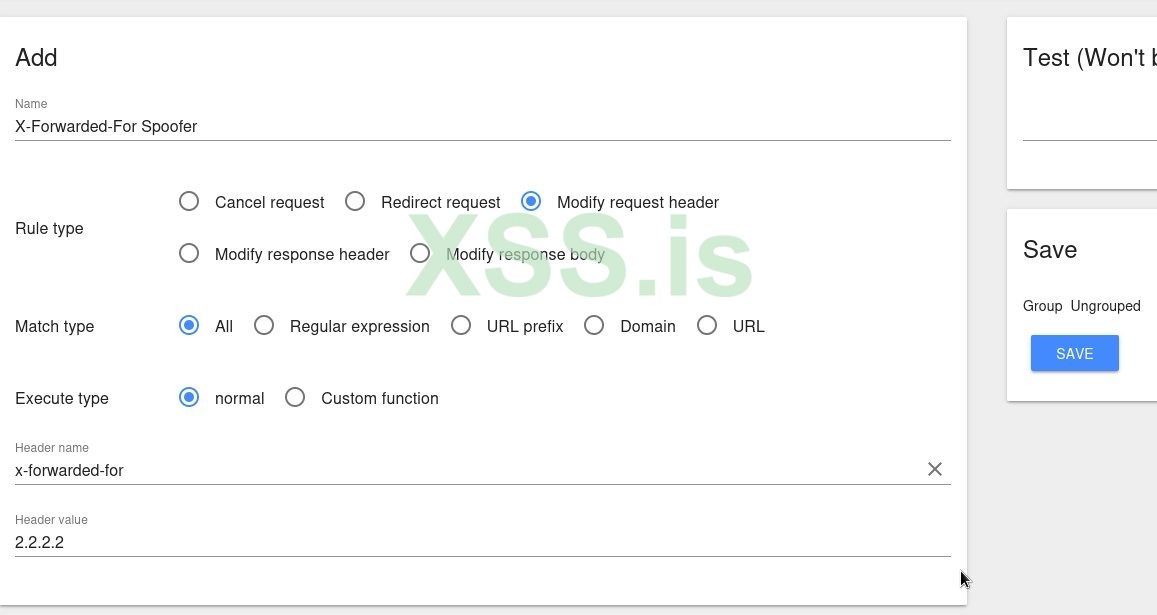Viewport: 1157px width, 615px height.
Task: Select the Modify response body option
Action: (420, 254)
